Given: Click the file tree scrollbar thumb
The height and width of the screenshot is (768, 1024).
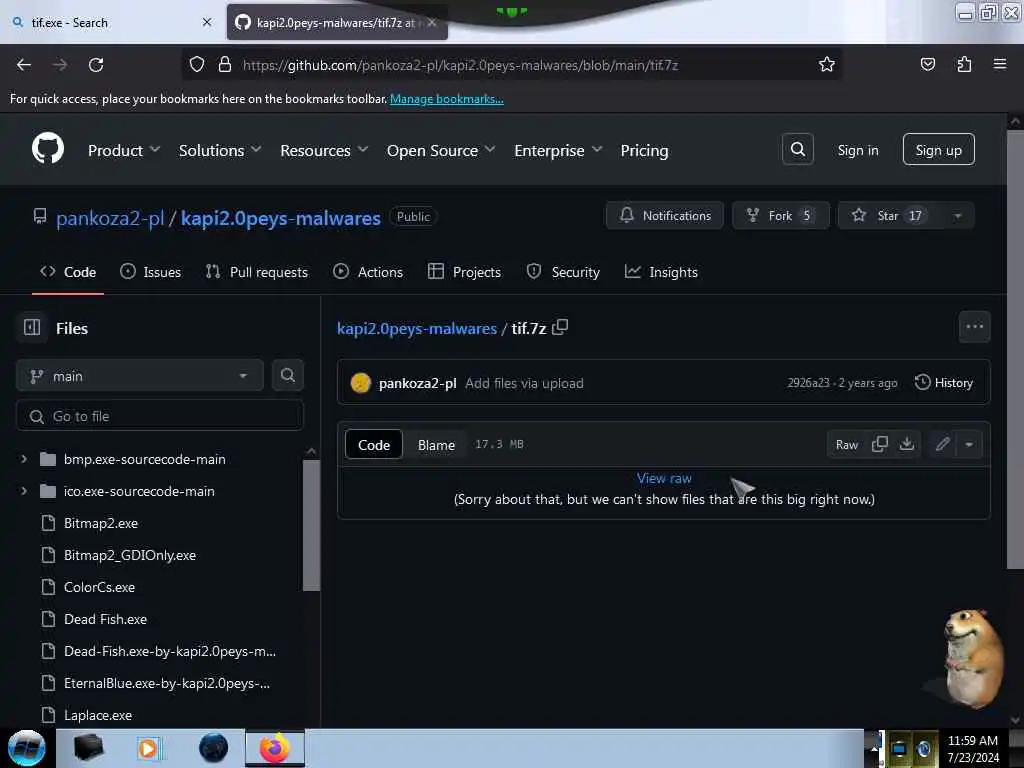Looking at the screenshot, I should click(312, 525).
